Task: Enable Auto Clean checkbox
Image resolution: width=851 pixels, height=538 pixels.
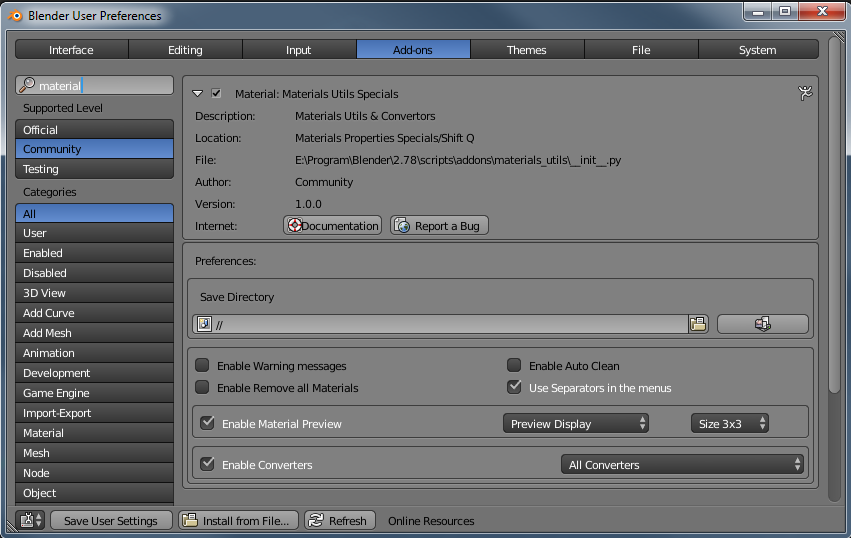Action: pos(514,365)
